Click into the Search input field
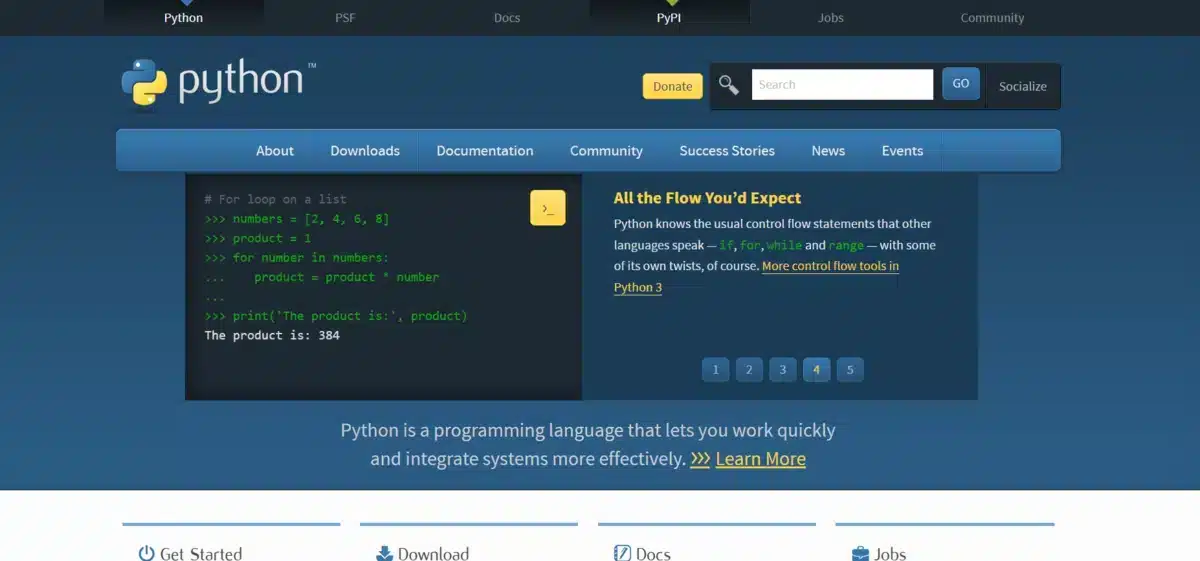The height and width of the screenshot is (561, 1200). point(842,84)
